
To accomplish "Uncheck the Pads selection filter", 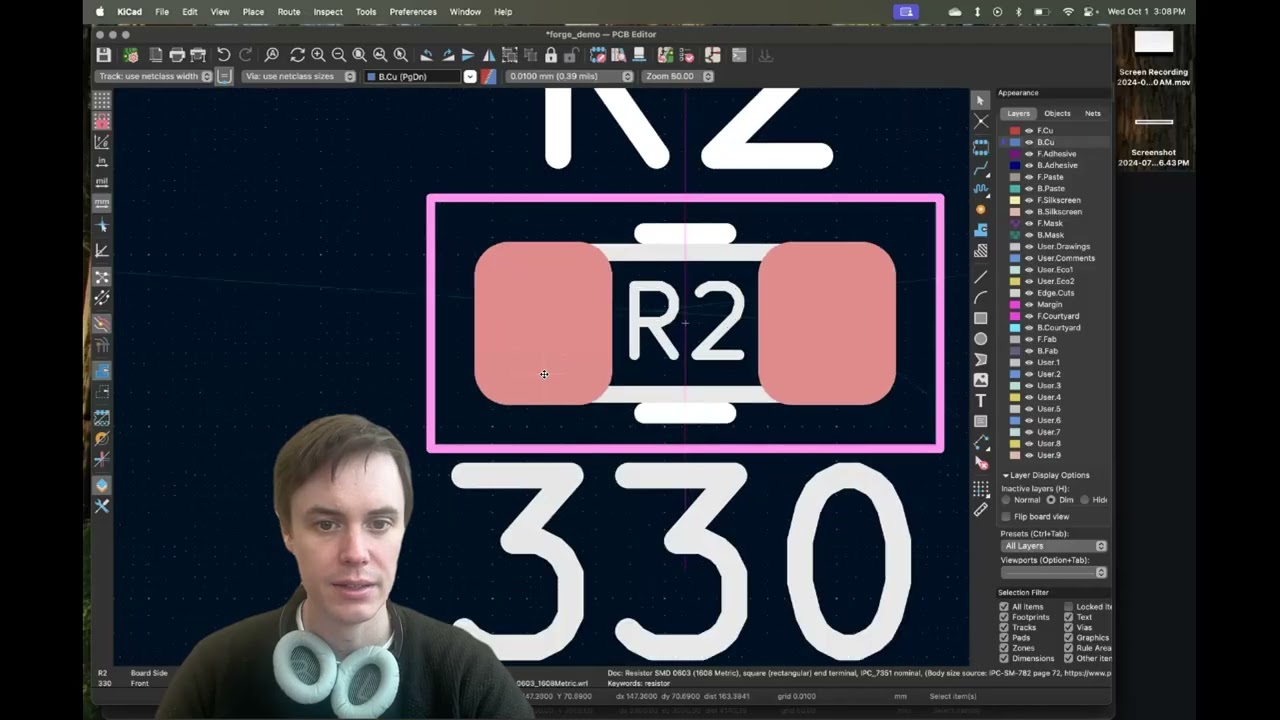I will (x=1004, y=638).
